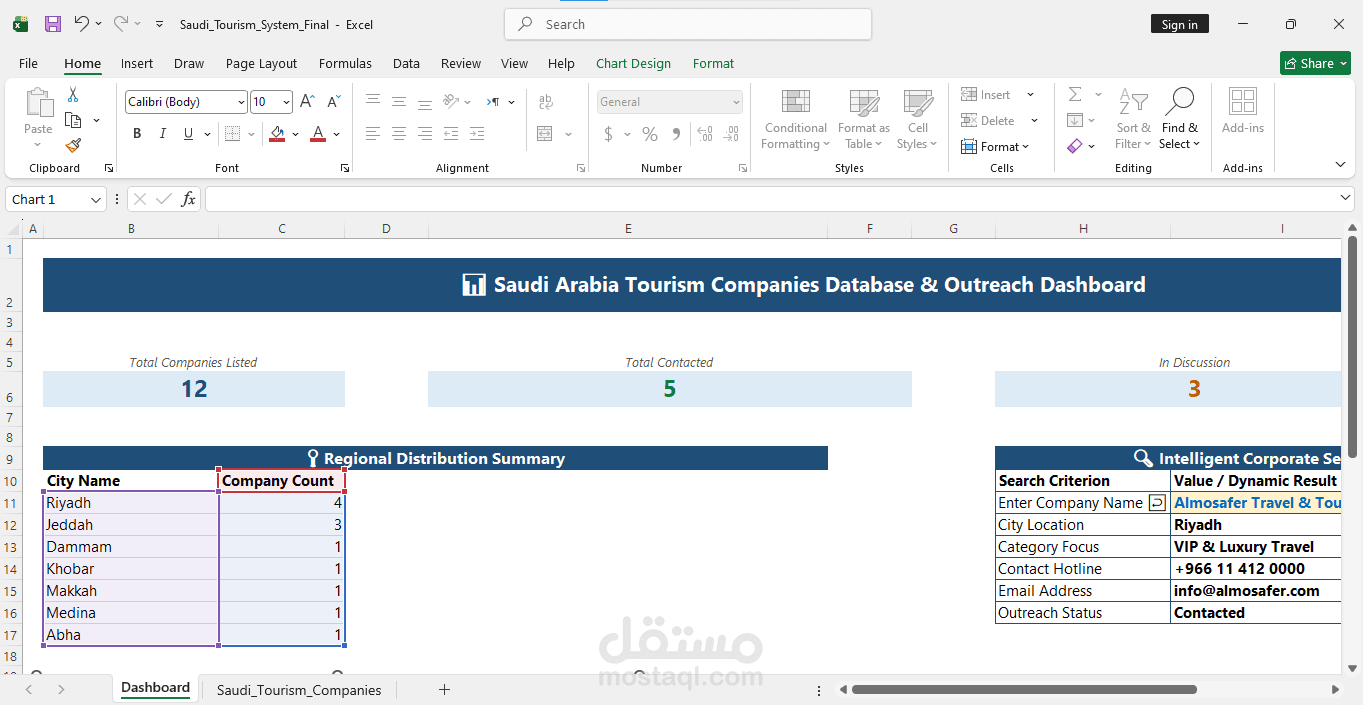Click the Clear eraser icon

[x=1075, y=146]
